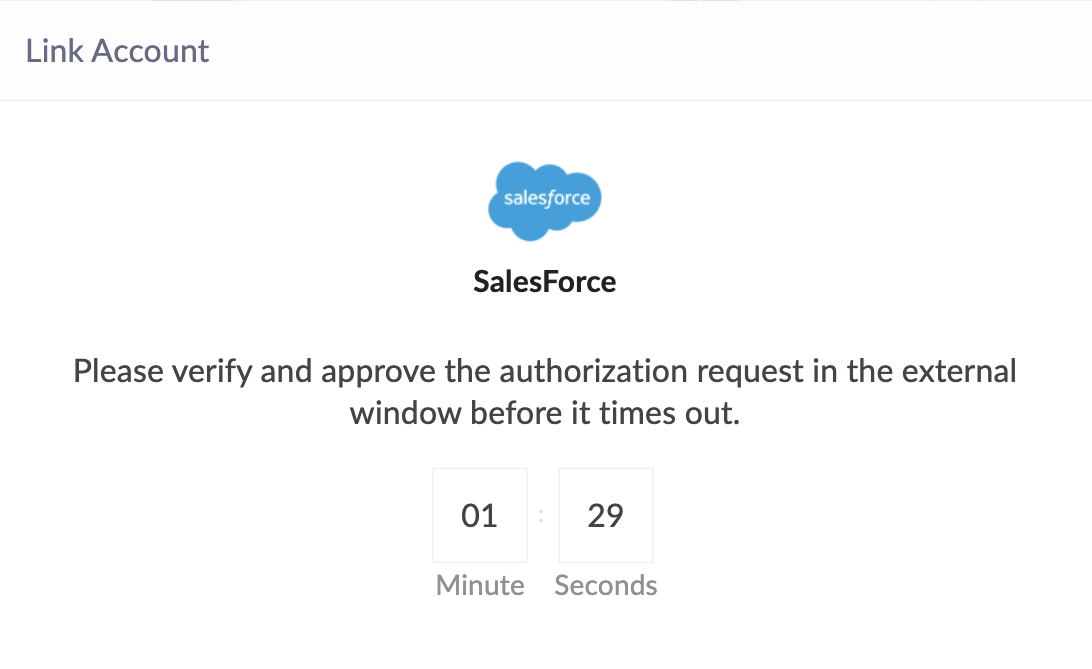Click the empty header bar beside the title
The image size is (1092, 669).
point(650,51)
